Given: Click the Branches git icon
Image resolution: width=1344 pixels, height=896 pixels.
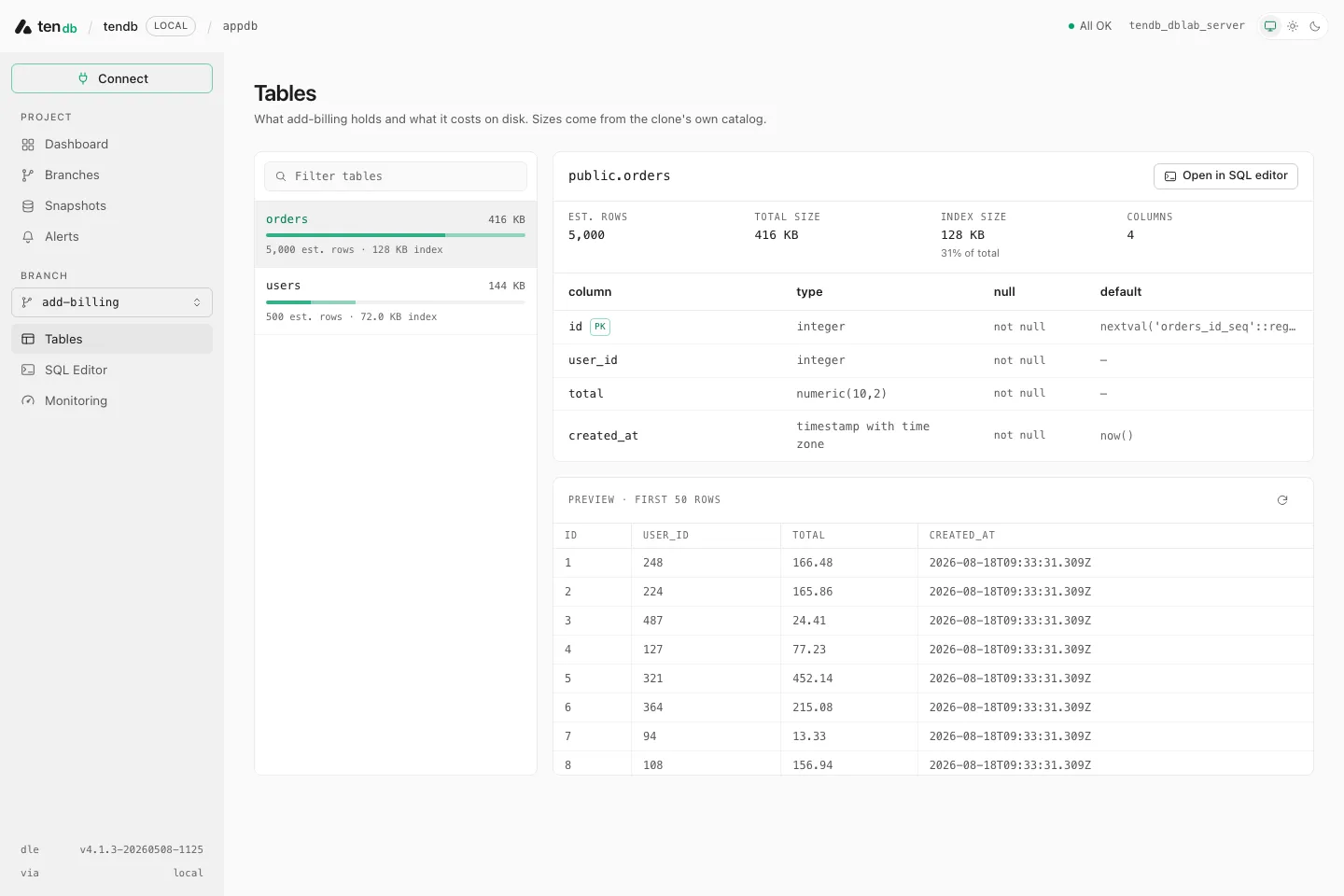Looking at the screenshot, I should [28, 175].
